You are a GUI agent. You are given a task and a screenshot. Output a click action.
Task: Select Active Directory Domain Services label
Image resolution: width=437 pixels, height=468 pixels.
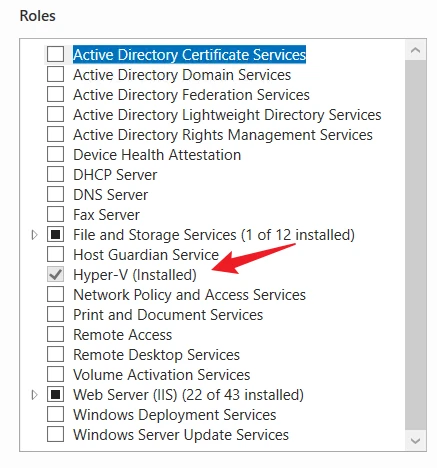(x=182, y=75)
